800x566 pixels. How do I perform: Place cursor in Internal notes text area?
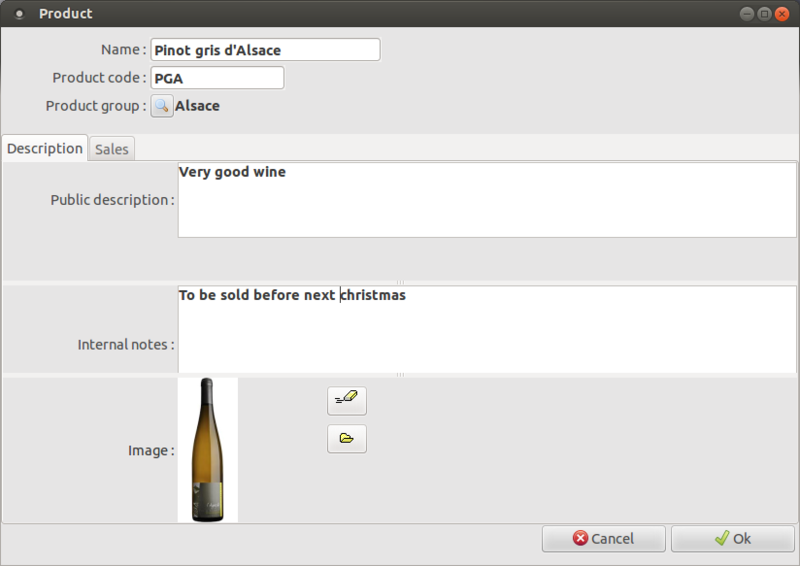click(x=487, y=329)
